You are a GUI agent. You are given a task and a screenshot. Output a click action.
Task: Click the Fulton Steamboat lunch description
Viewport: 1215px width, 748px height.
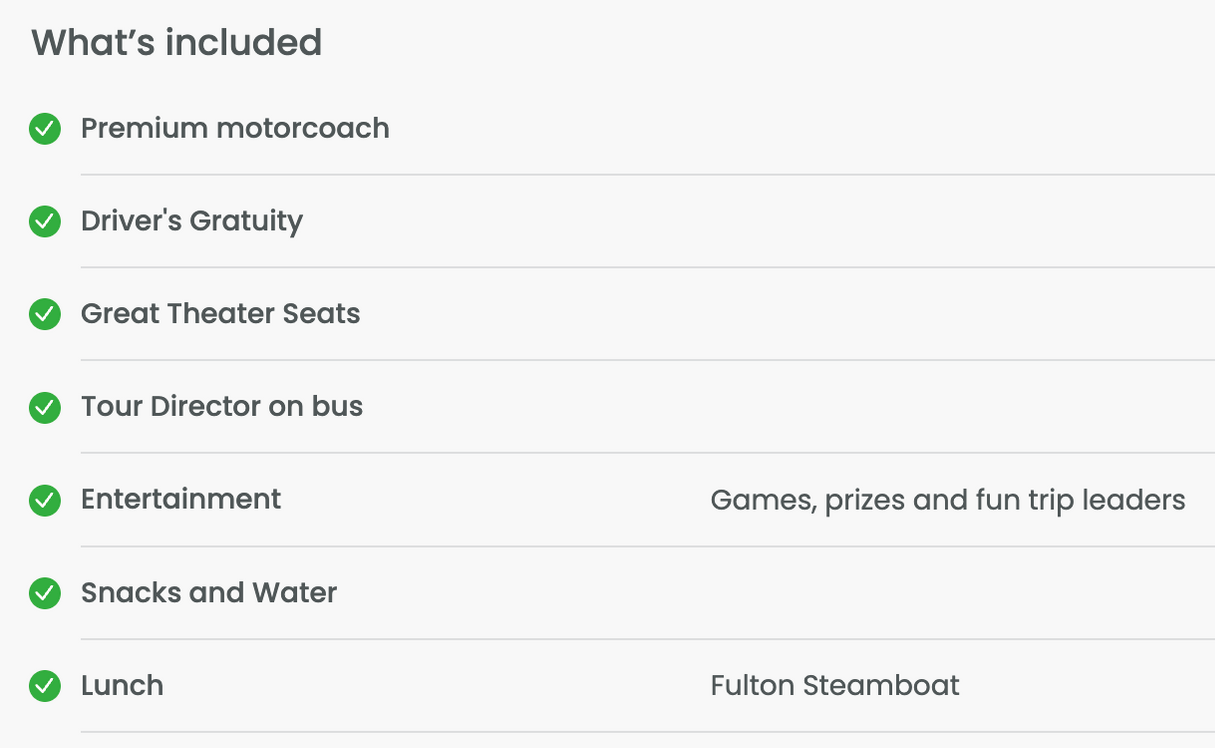[x=835, y=685]
